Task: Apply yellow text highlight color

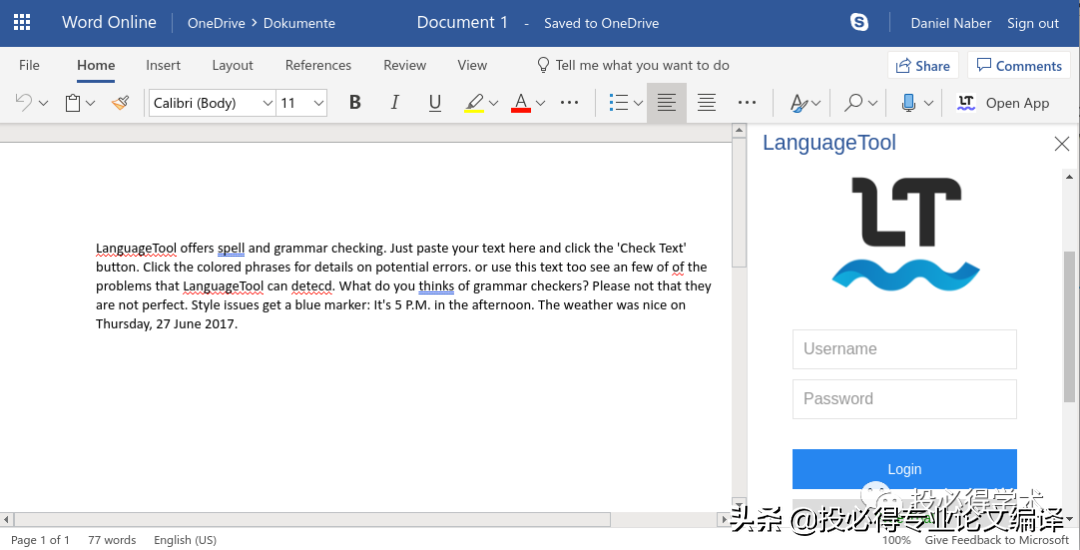Action: pos(474,103)
